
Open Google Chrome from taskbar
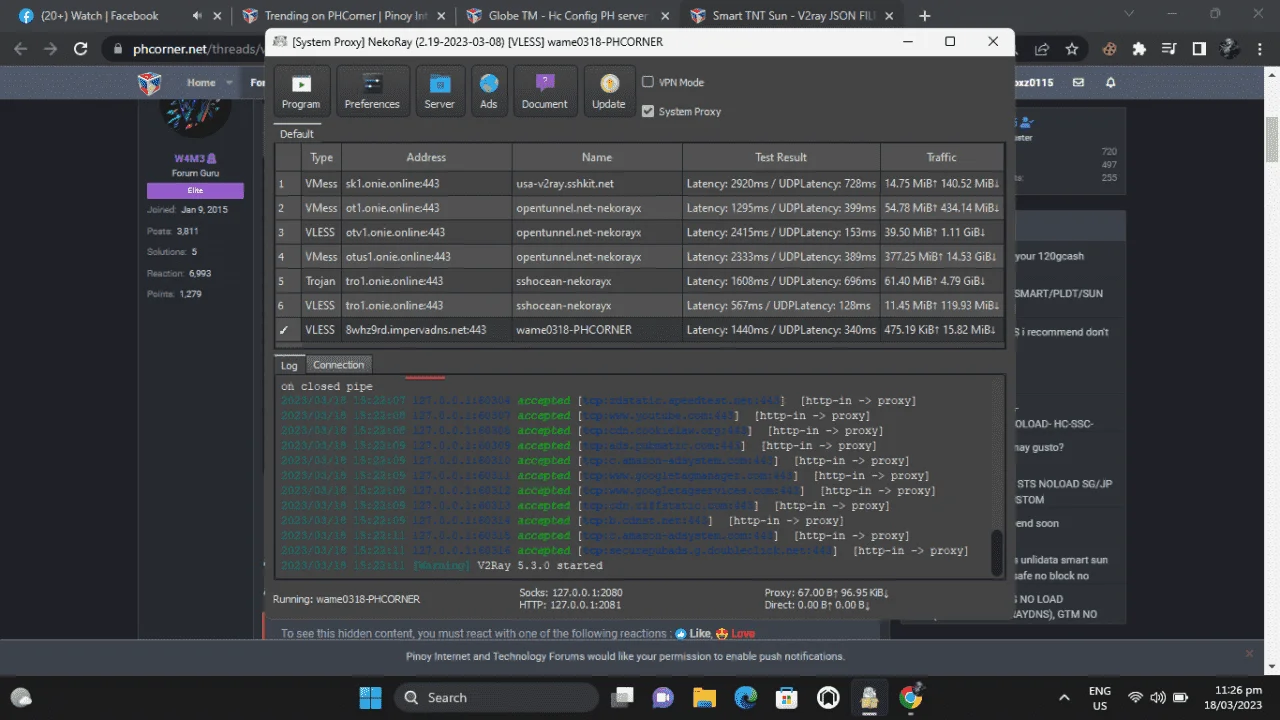pos(910,697)
